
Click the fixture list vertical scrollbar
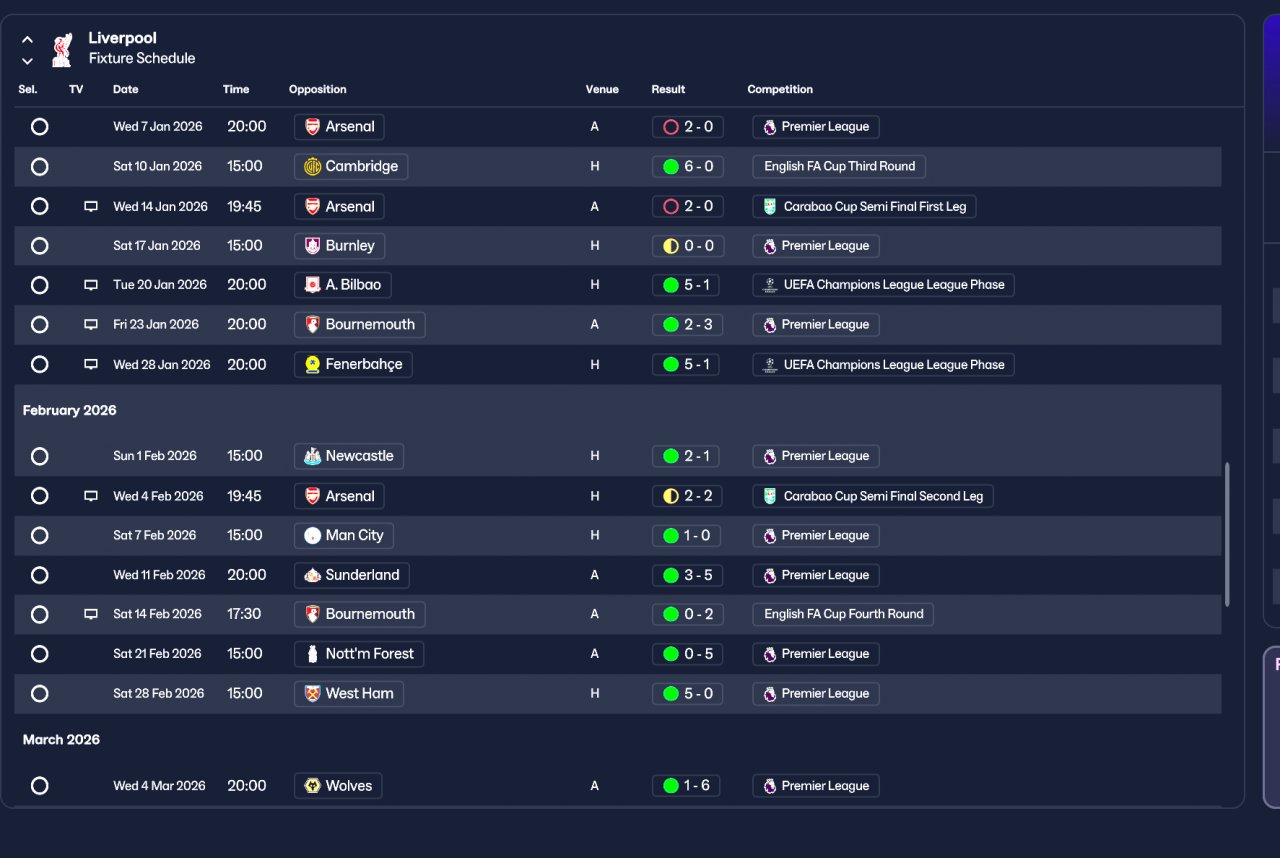point(1227,533)
